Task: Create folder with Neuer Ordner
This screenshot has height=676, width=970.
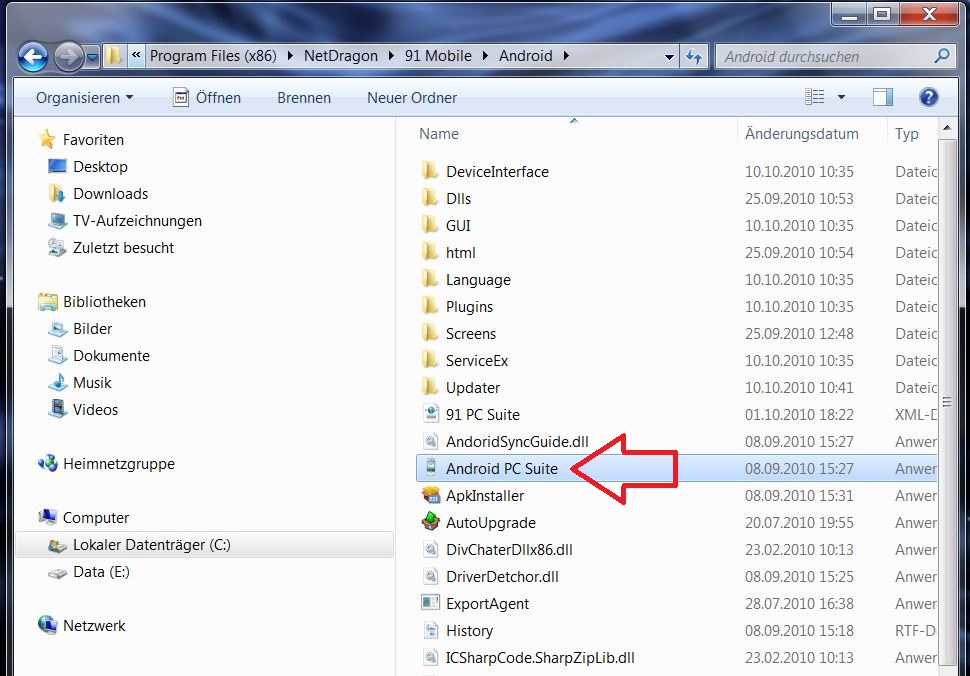Action: point(412,98)
